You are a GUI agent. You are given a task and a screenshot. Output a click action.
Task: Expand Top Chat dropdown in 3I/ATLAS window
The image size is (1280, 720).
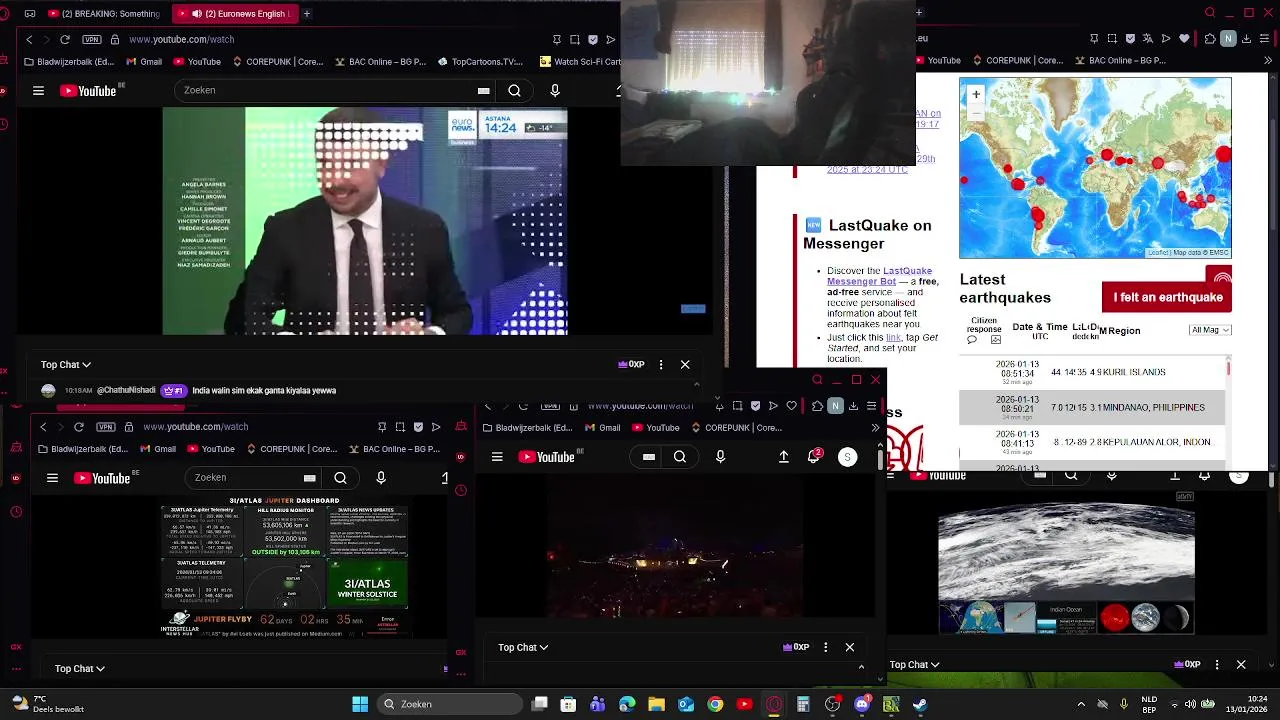(80, 669)
